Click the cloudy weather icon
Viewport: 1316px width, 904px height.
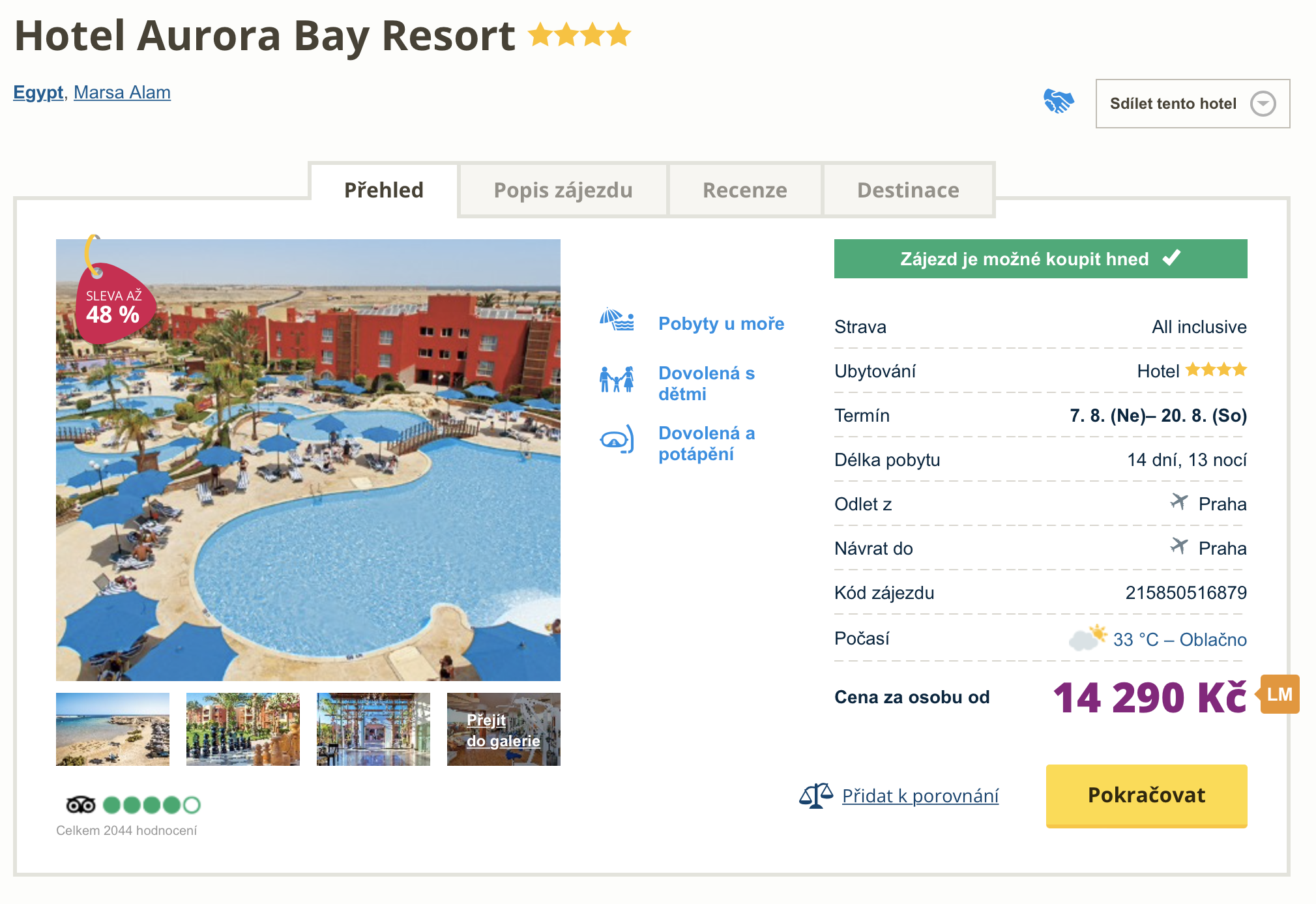coord(1087,637)
